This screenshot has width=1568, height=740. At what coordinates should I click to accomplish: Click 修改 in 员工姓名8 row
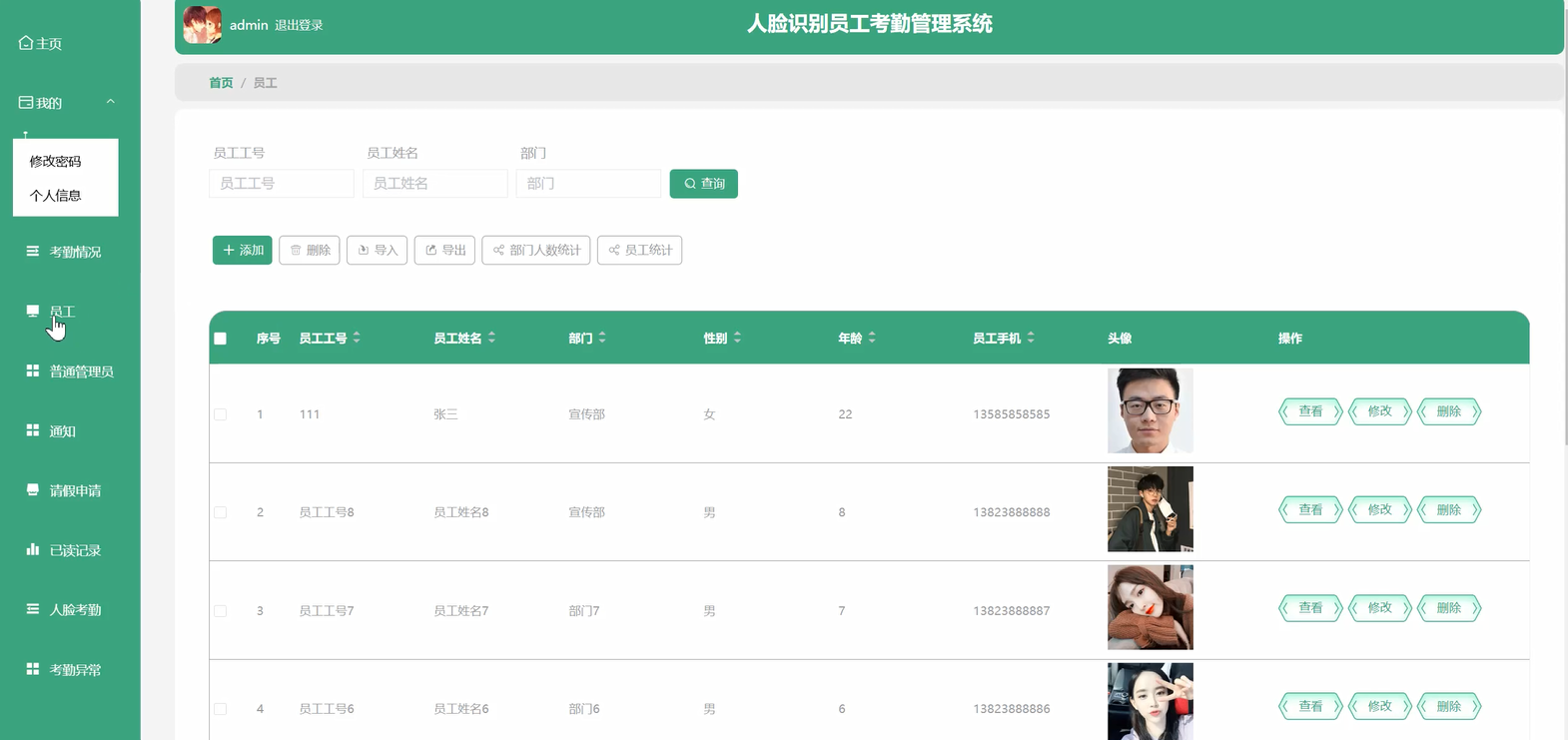(x=1380, y=510)
